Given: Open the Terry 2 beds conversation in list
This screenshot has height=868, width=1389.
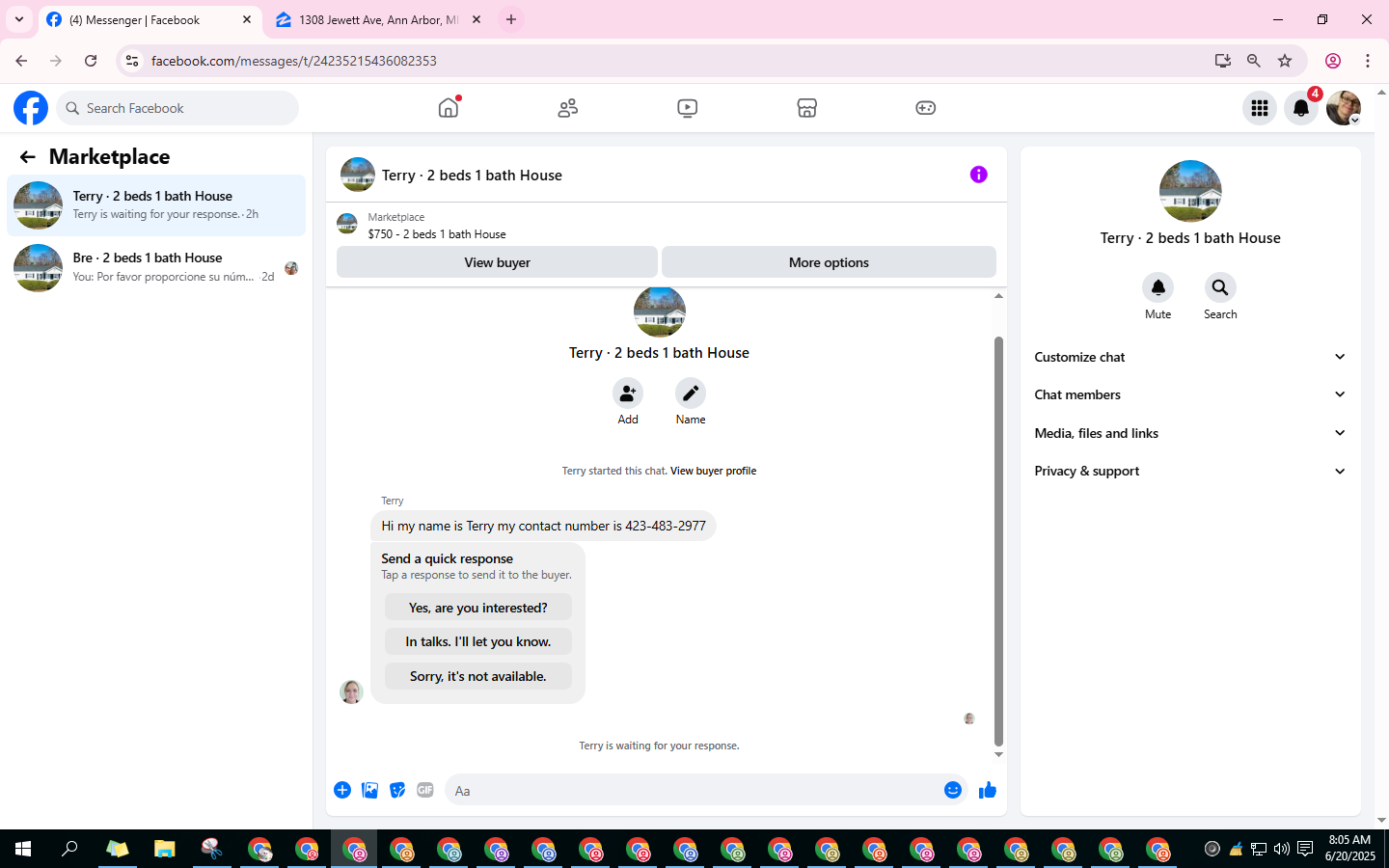Looking at the screenshot, I should pos(156,205).
